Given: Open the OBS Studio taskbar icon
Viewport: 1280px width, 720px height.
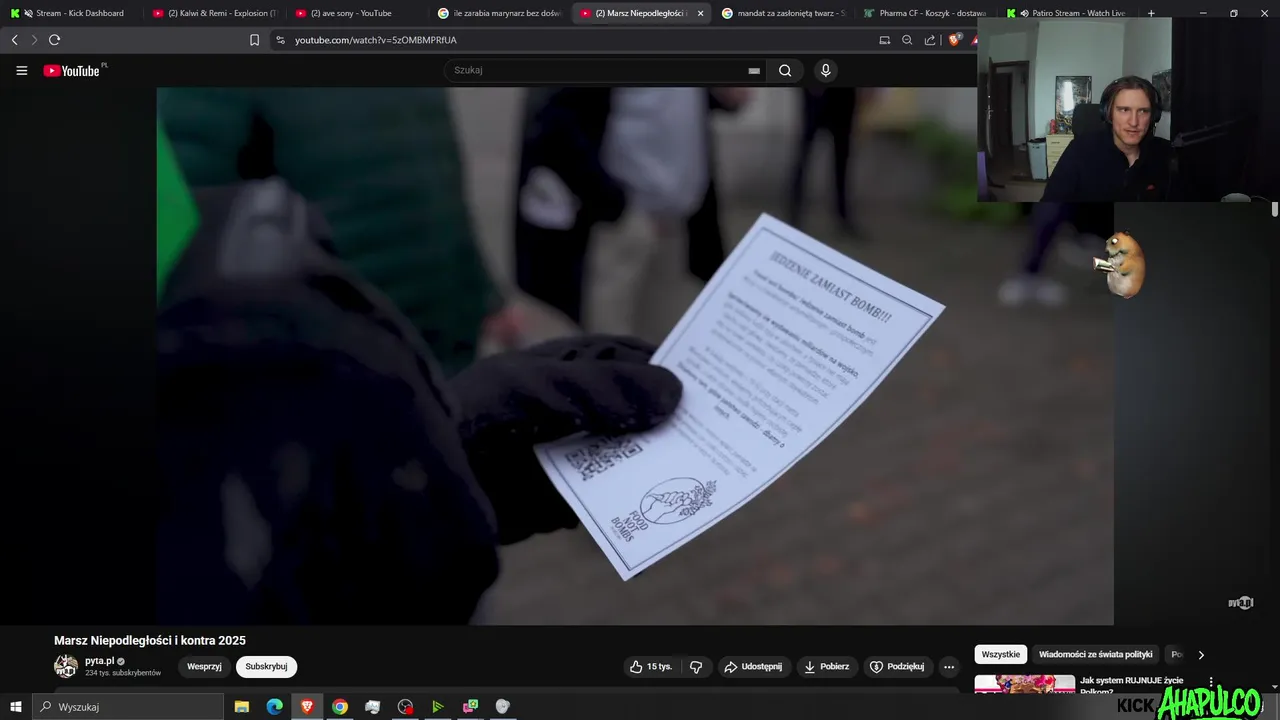Looking at the screenshot, I should [x=405, y=707].
